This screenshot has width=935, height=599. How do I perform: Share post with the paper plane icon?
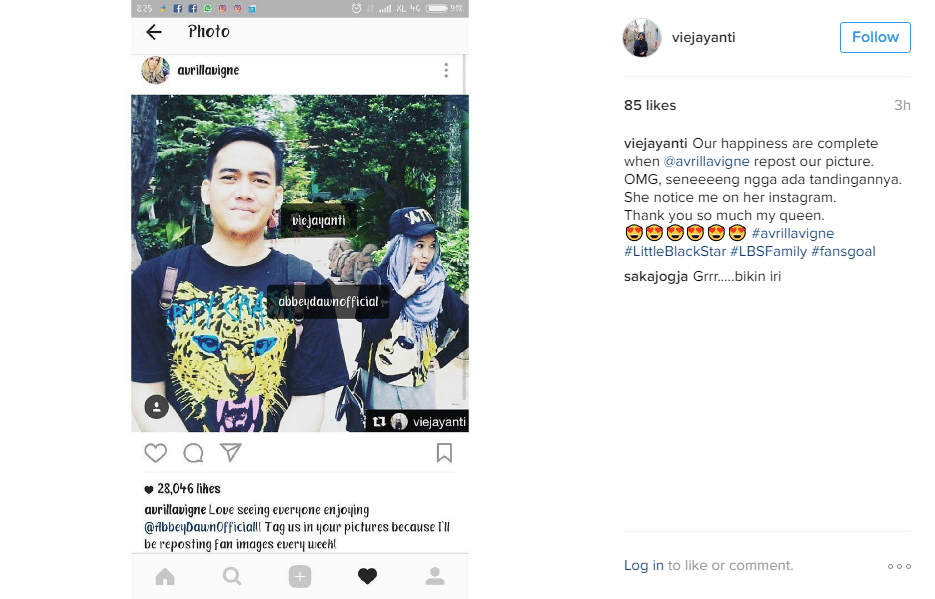(x=231, y=452)
